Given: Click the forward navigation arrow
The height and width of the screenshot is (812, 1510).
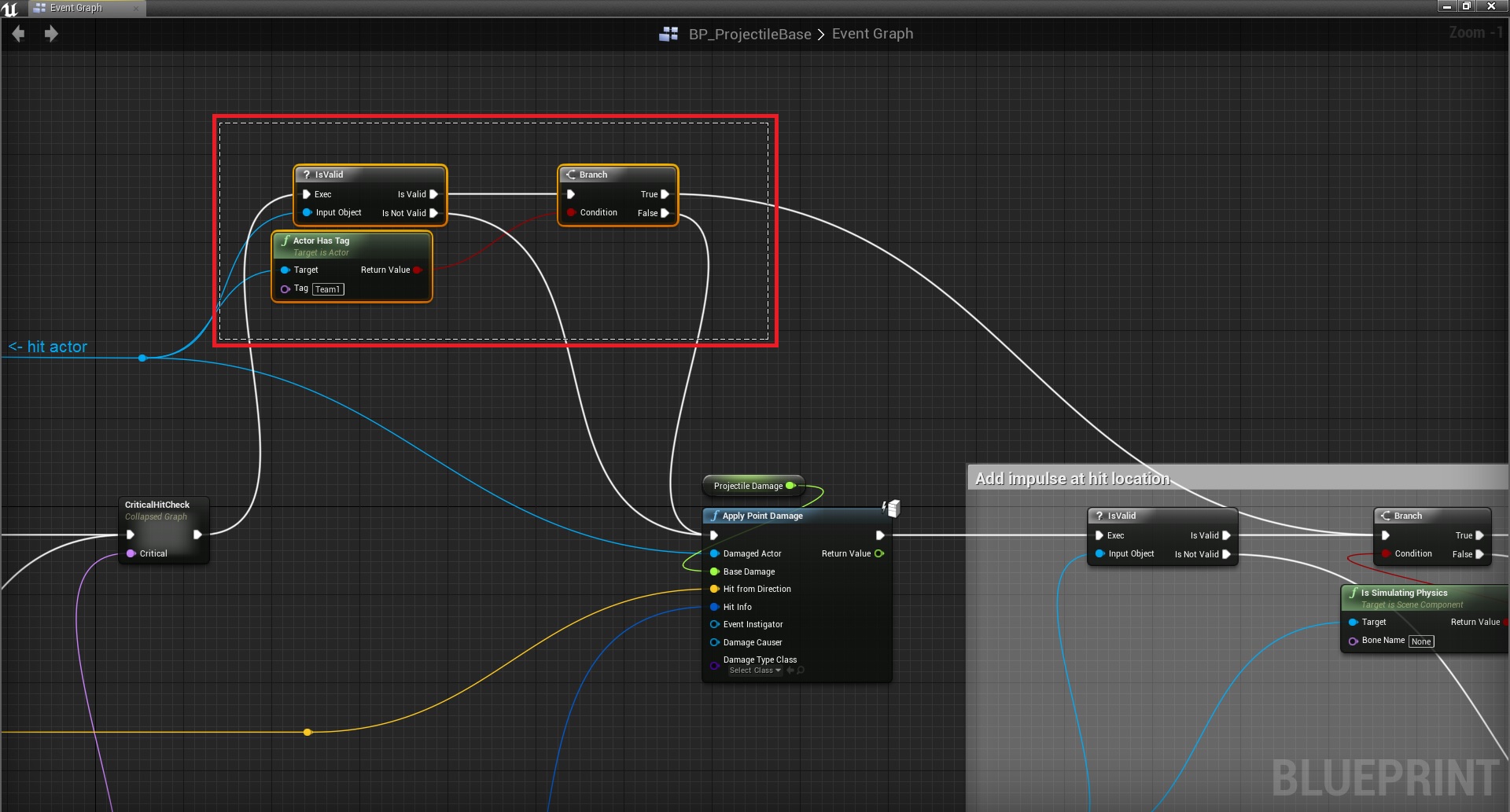Looking at the screenshot, I should pos(51,34).
